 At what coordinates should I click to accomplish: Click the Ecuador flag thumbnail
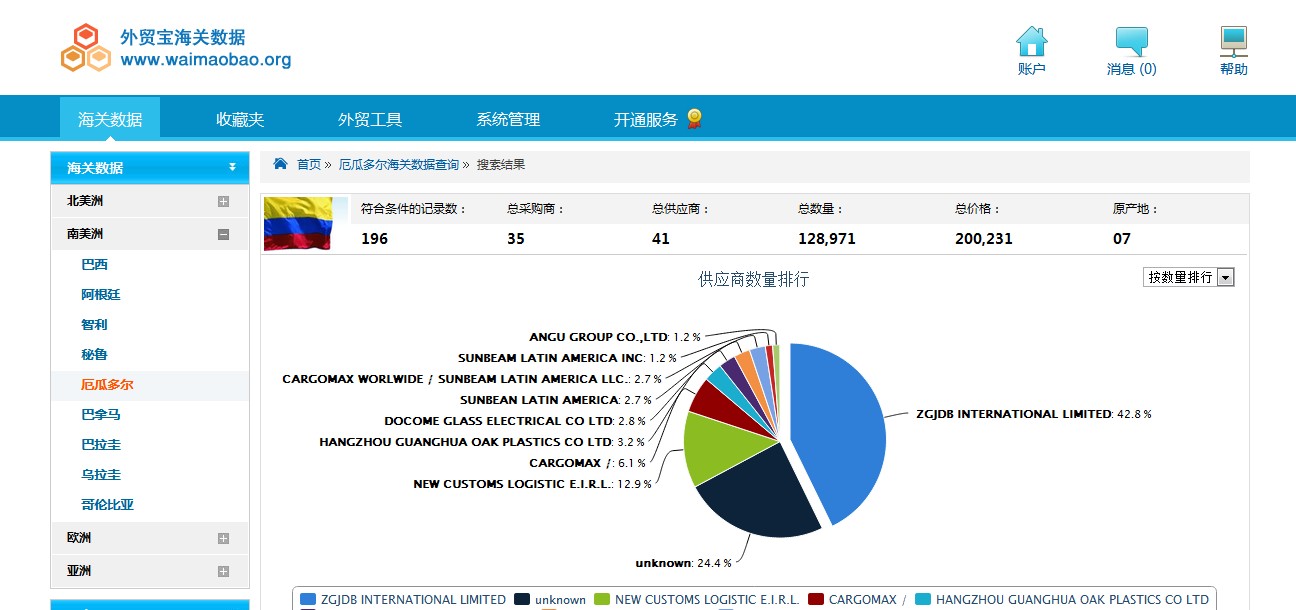[298, 223]
